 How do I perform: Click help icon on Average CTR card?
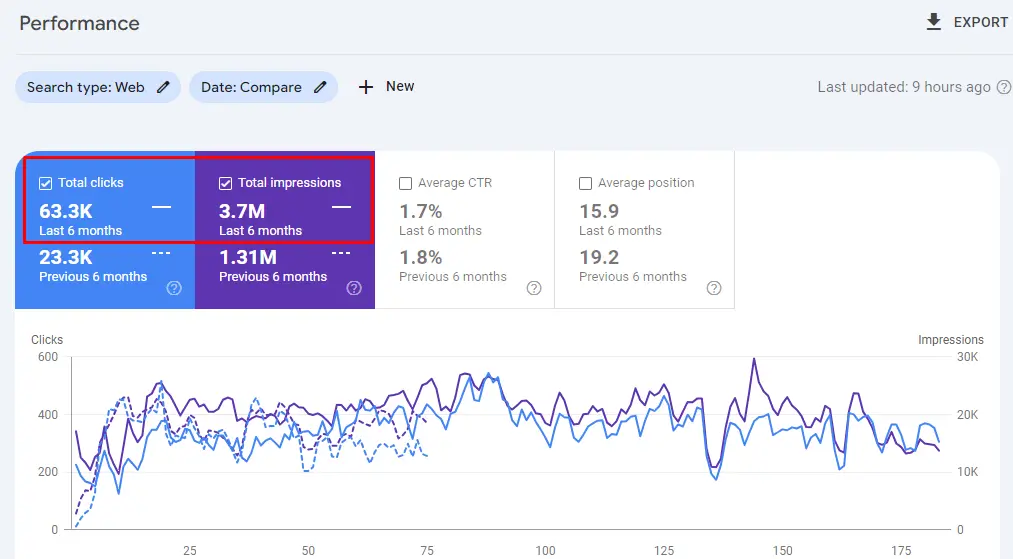[534, 288]
